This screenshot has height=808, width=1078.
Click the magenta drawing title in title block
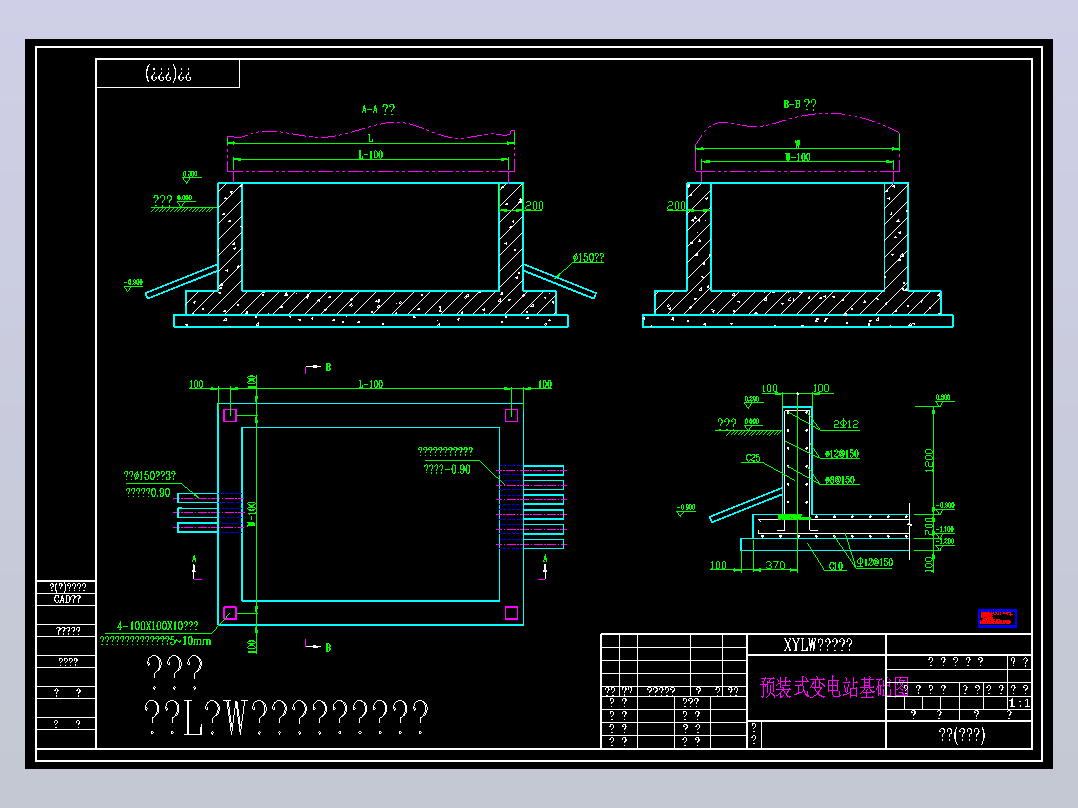[x=834, y=687]
